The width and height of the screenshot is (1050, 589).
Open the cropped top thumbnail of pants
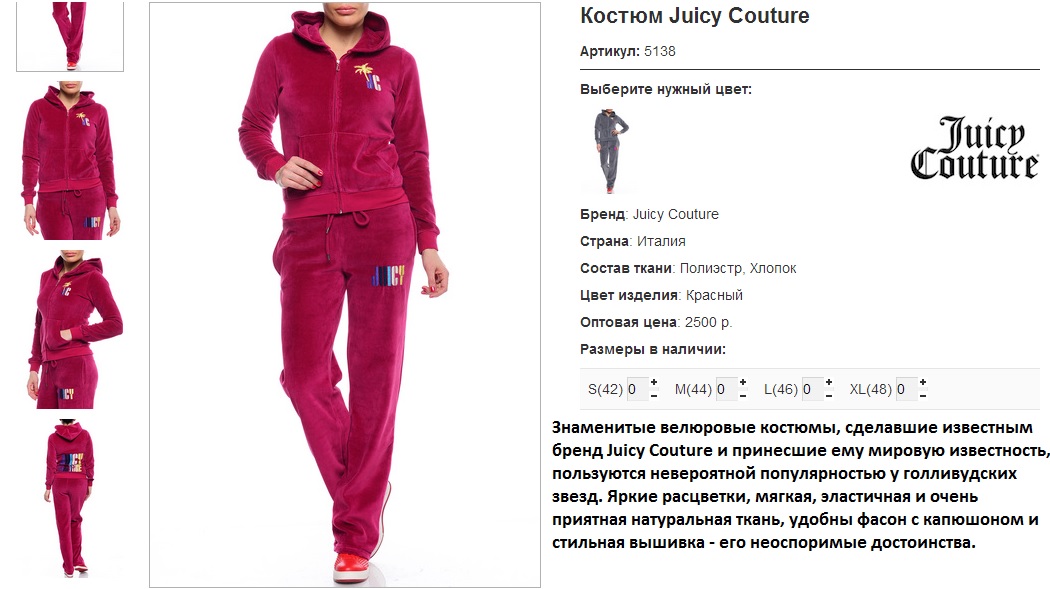click(x=70, y=35)
